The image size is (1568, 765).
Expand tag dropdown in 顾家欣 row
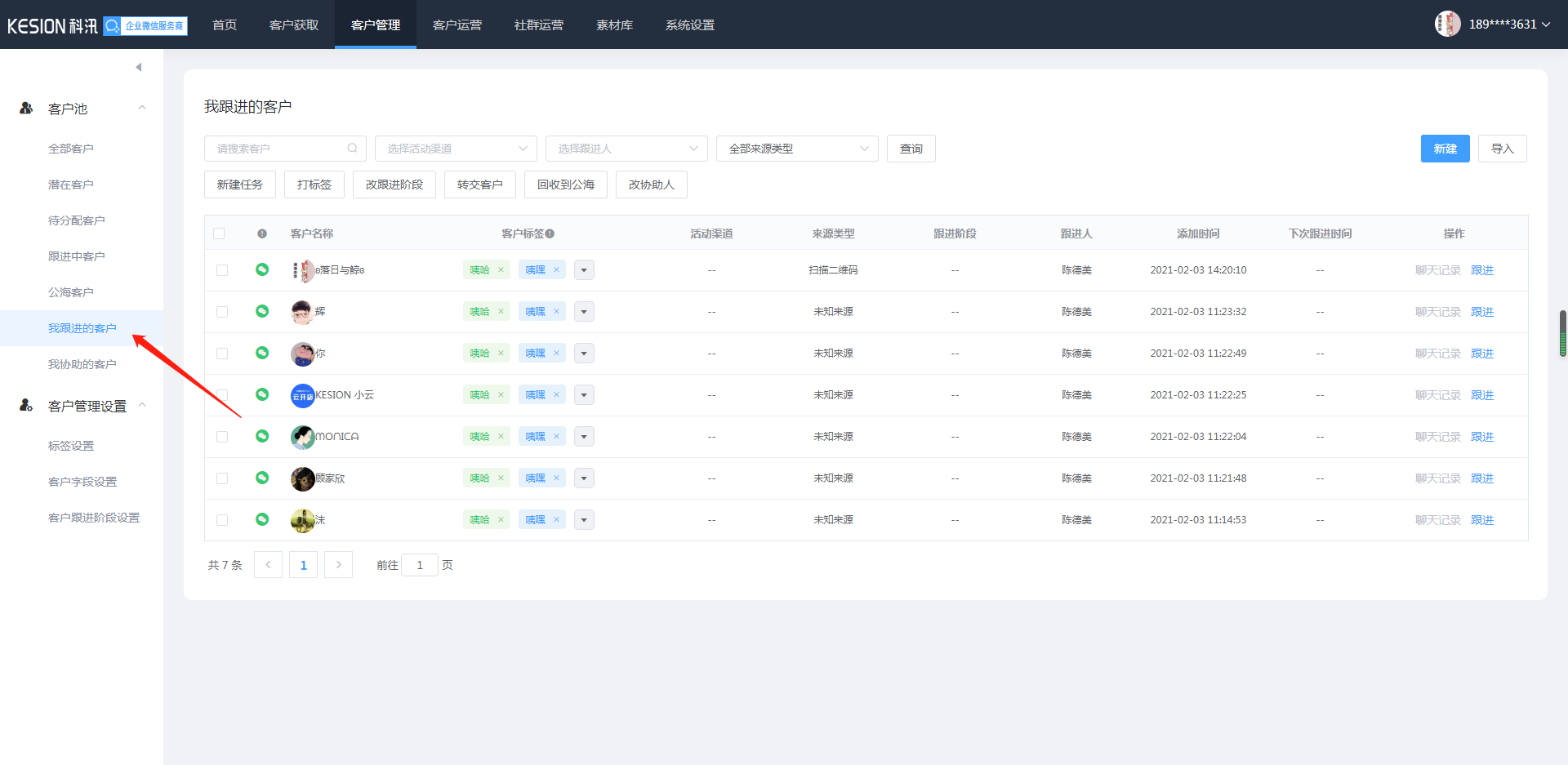pos(584,478)
